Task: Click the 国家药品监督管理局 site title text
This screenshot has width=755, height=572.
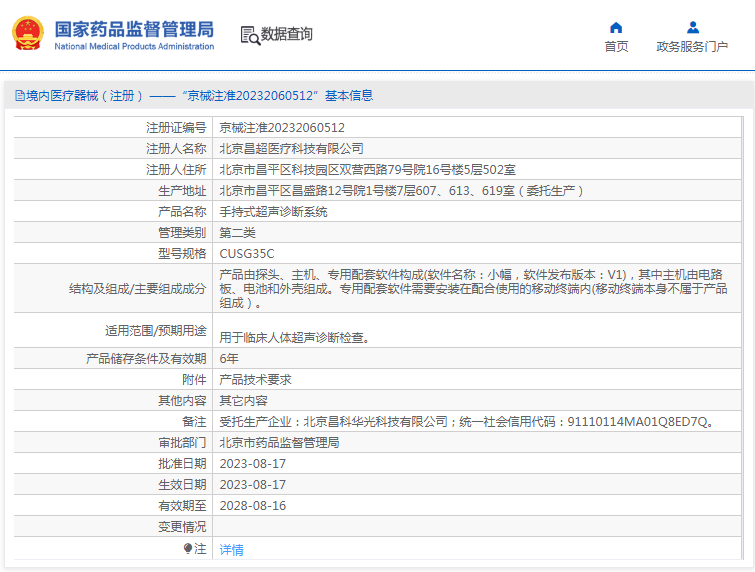Action: click(133, 28)
